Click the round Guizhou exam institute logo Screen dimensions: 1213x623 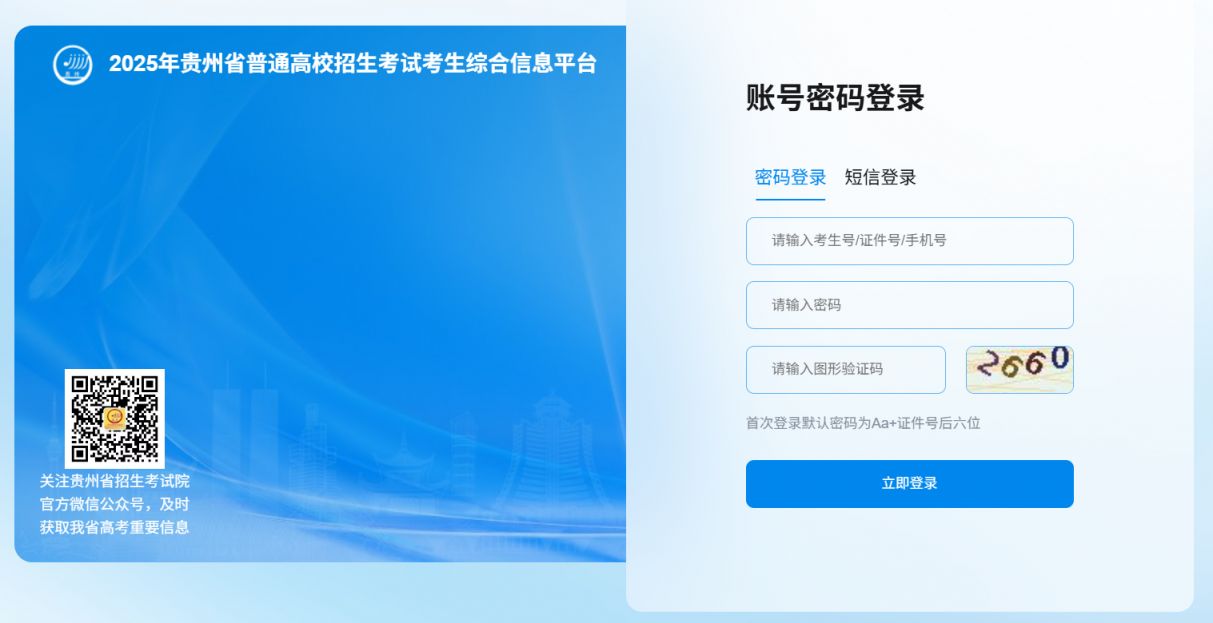click(x=73, y=64)
